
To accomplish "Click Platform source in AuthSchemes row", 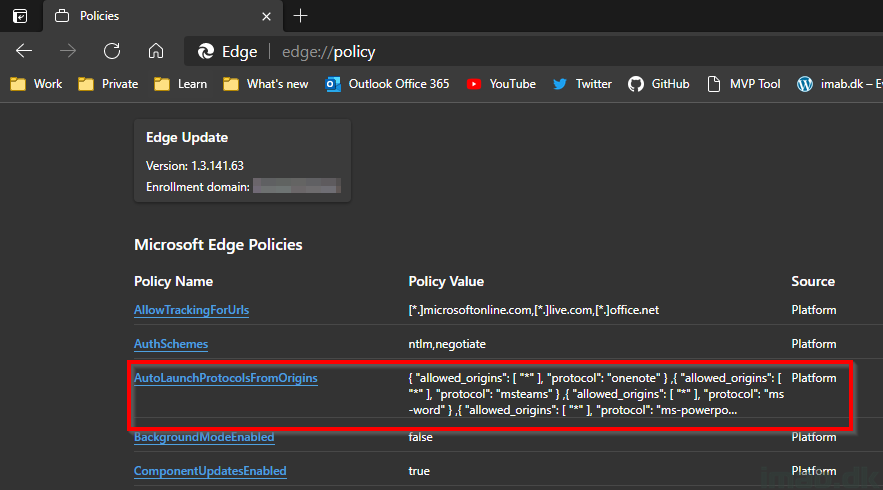I will tap(814, 344).
